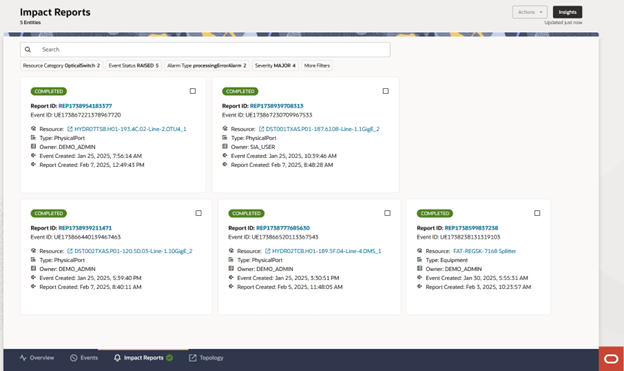This screenshot has width=624, height=371.
Task: Click 'Type: Equipment' text
Action: (447, 260)
